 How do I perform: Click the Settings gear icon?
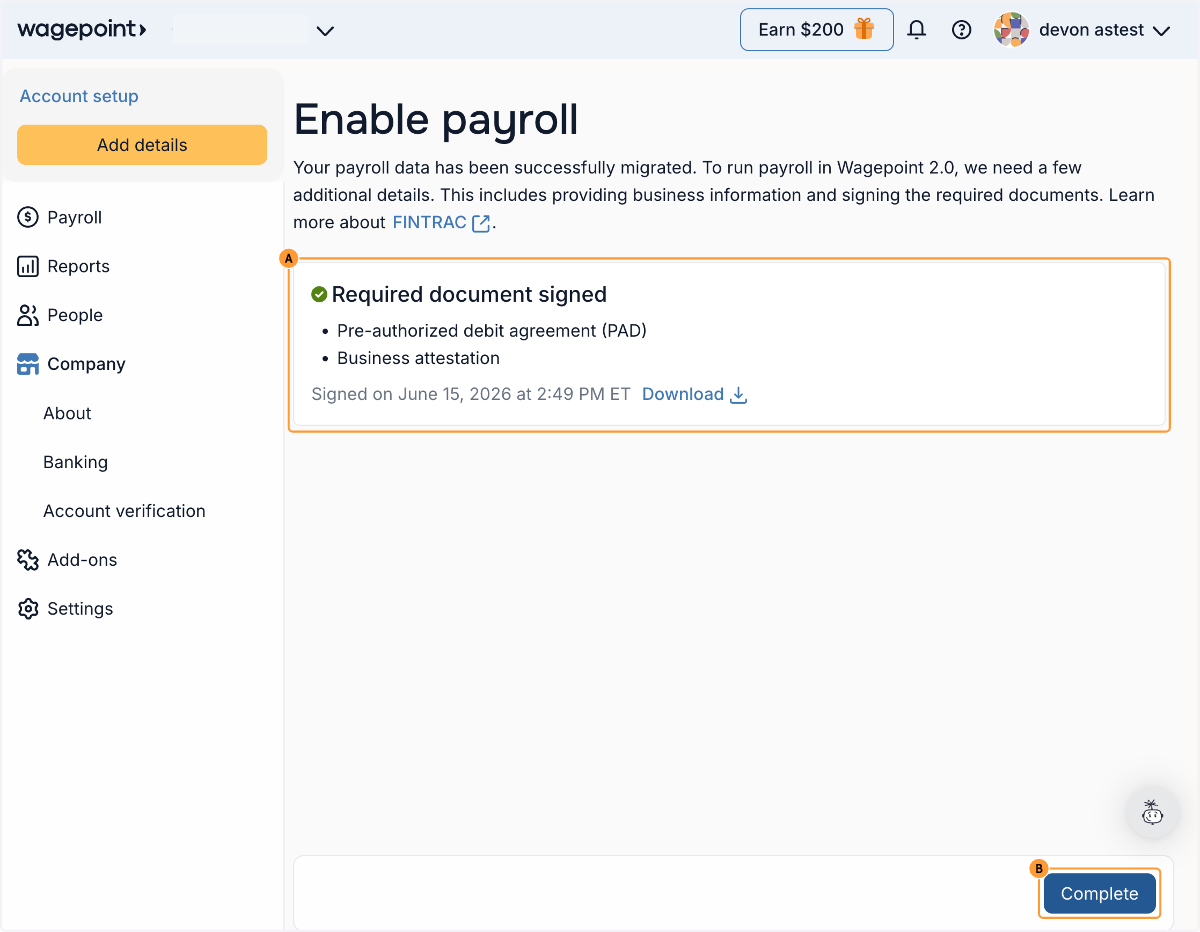coord(28,609)
